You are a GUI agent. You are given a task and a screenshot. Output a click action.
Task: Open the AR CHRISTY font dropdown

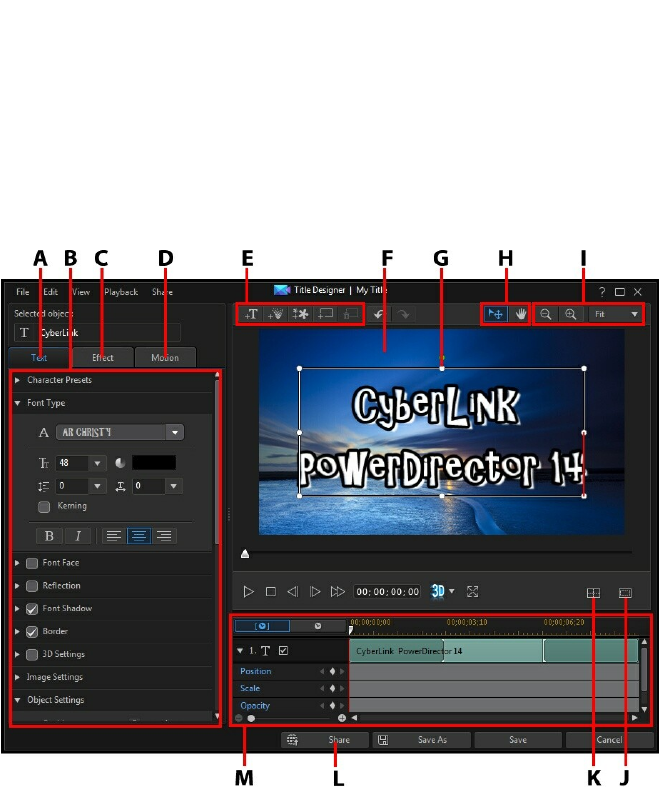coord(175,432)
